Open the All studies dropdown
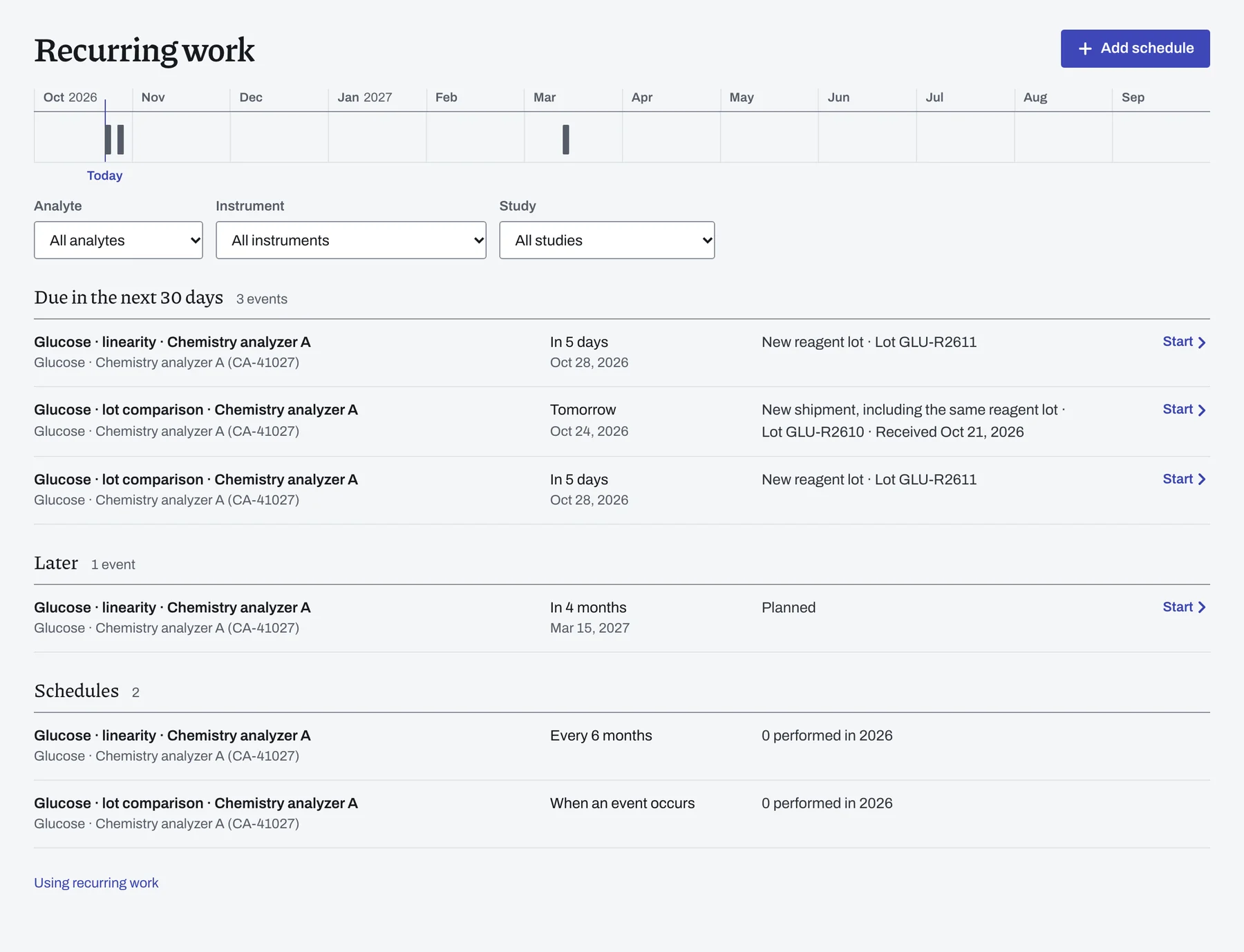Screen dimensions: 1244x952 click(x=607, y=240)
